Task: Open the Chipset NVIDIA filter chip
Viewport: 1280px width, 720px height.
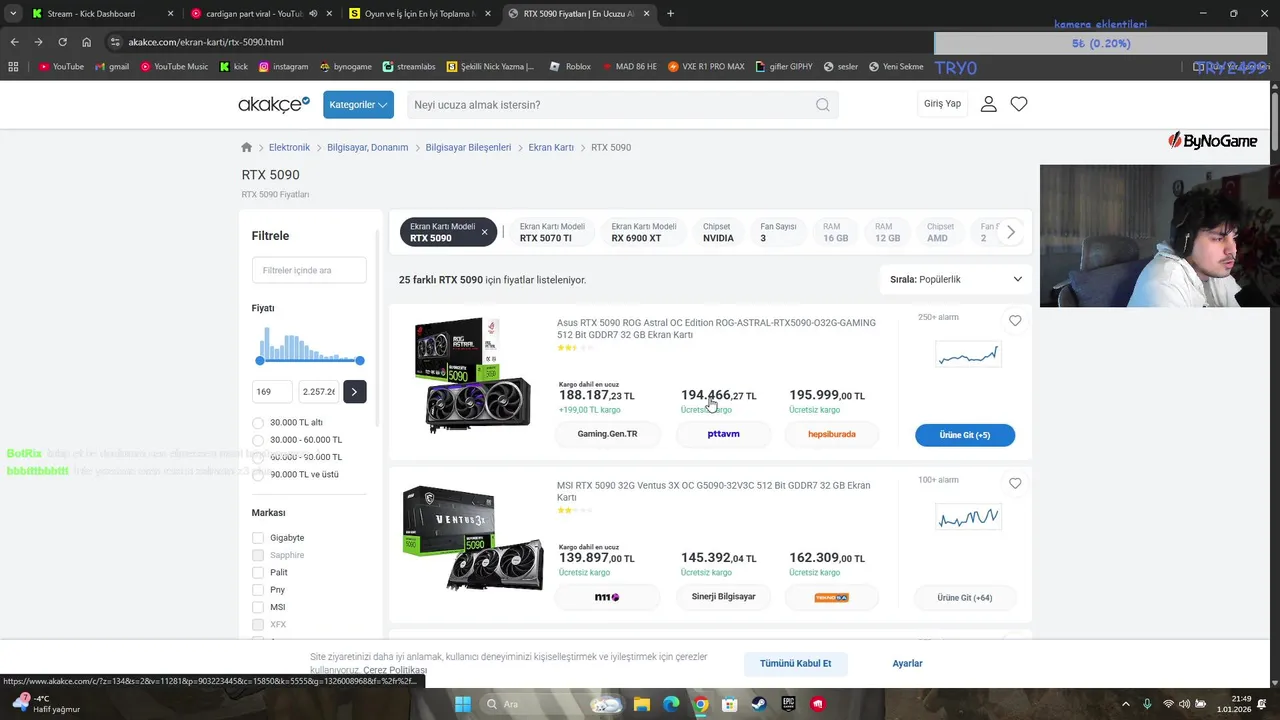Action: click(718, 232)
